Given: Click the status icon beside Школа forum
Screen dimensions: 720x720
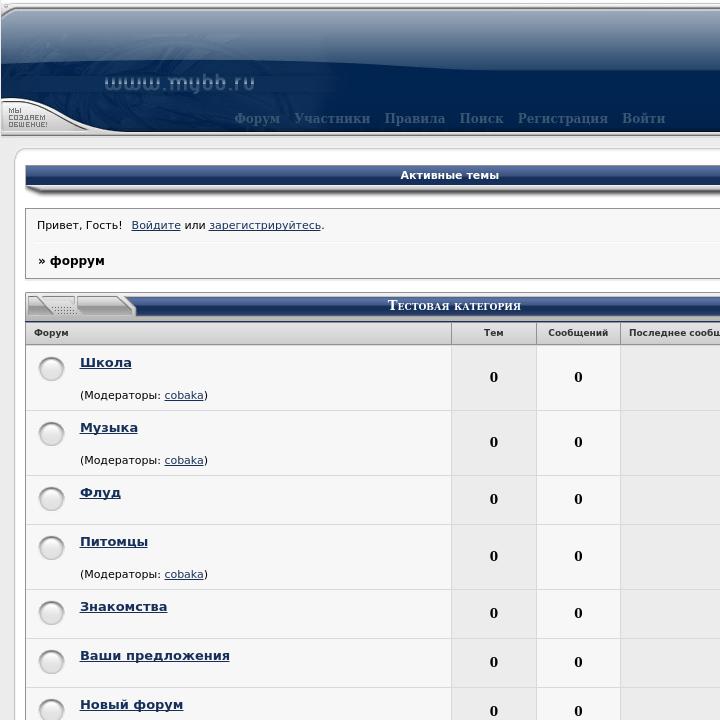Looking at the screenshot, I should pyautogui.click(x=51, y=369).
